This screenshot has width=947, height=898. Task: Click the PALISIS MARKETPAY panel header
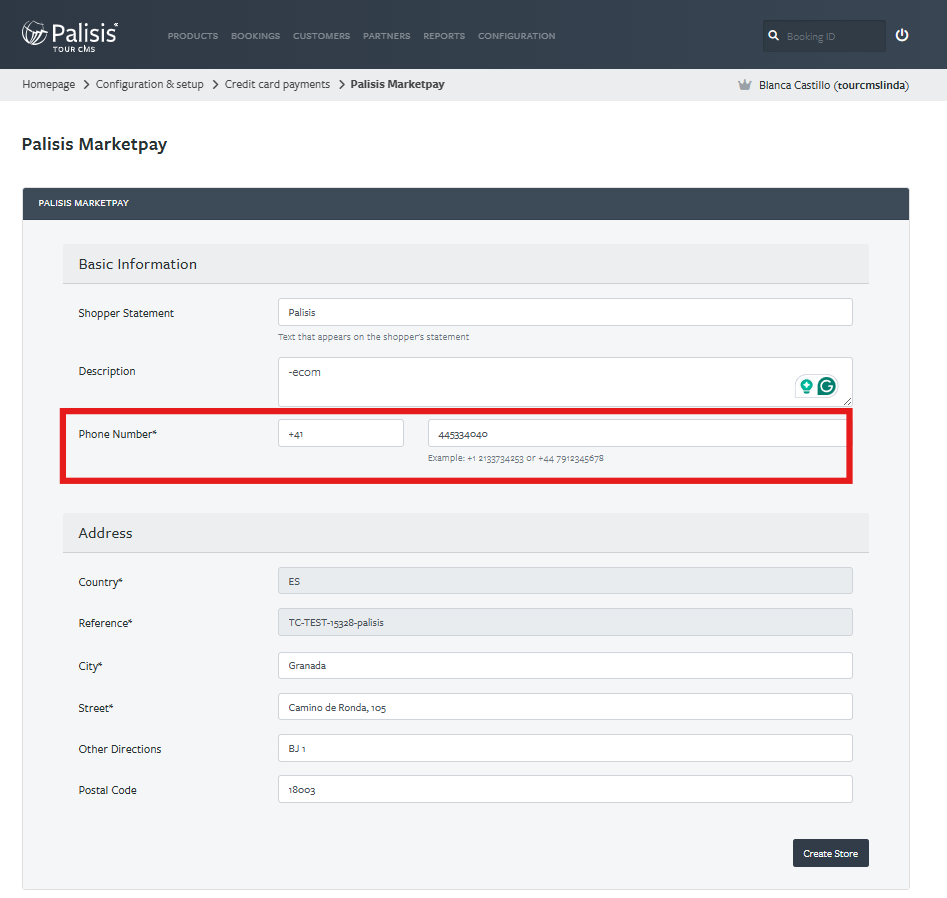point(466,204)
